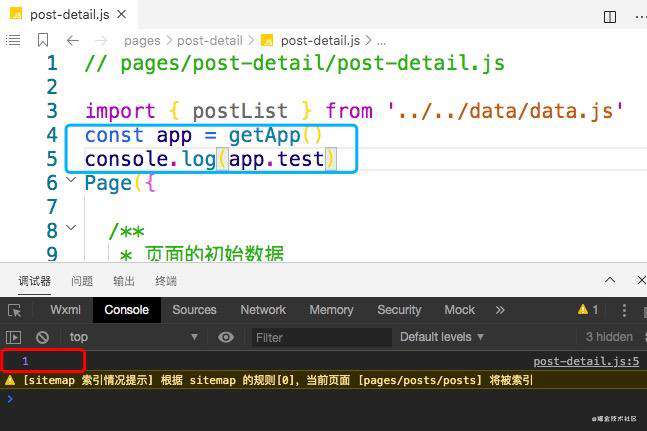Image resolution: width=647 pixels, height=431 pixels.
Task: Click line number 1 gutter
Action: click(x=52, y=63)
